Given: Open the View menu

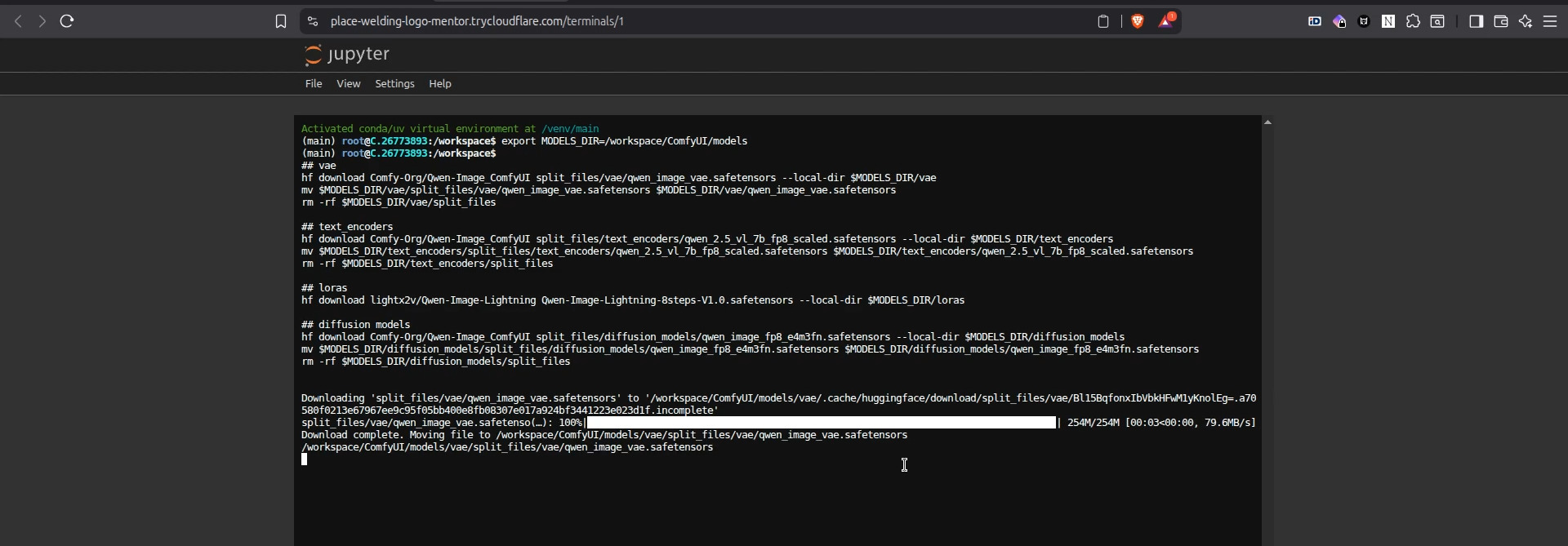Looking at the screenshot, I should pos(348,83).
